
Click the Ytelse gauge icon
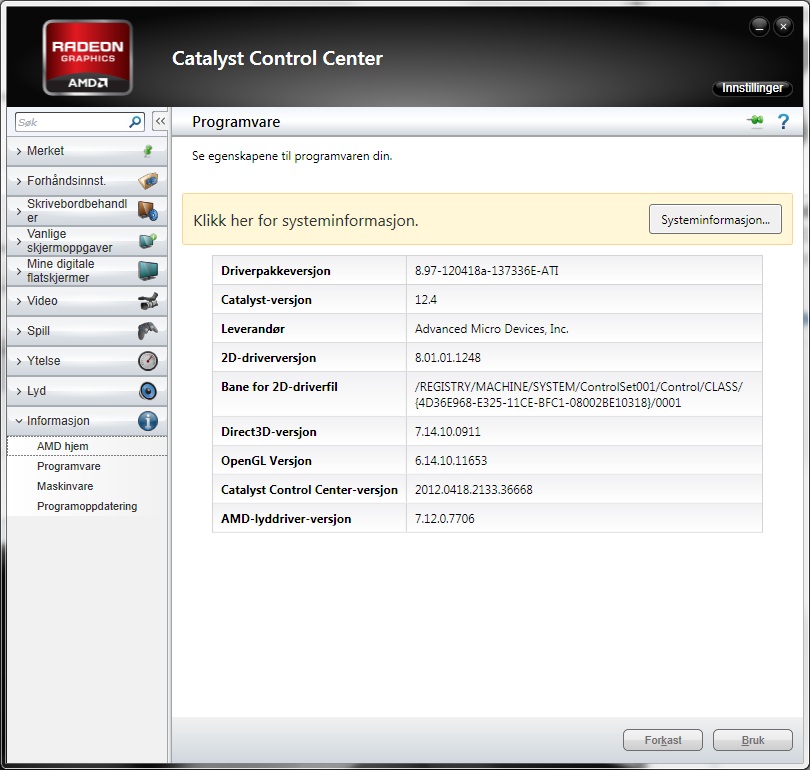click(x=148, y=360)
